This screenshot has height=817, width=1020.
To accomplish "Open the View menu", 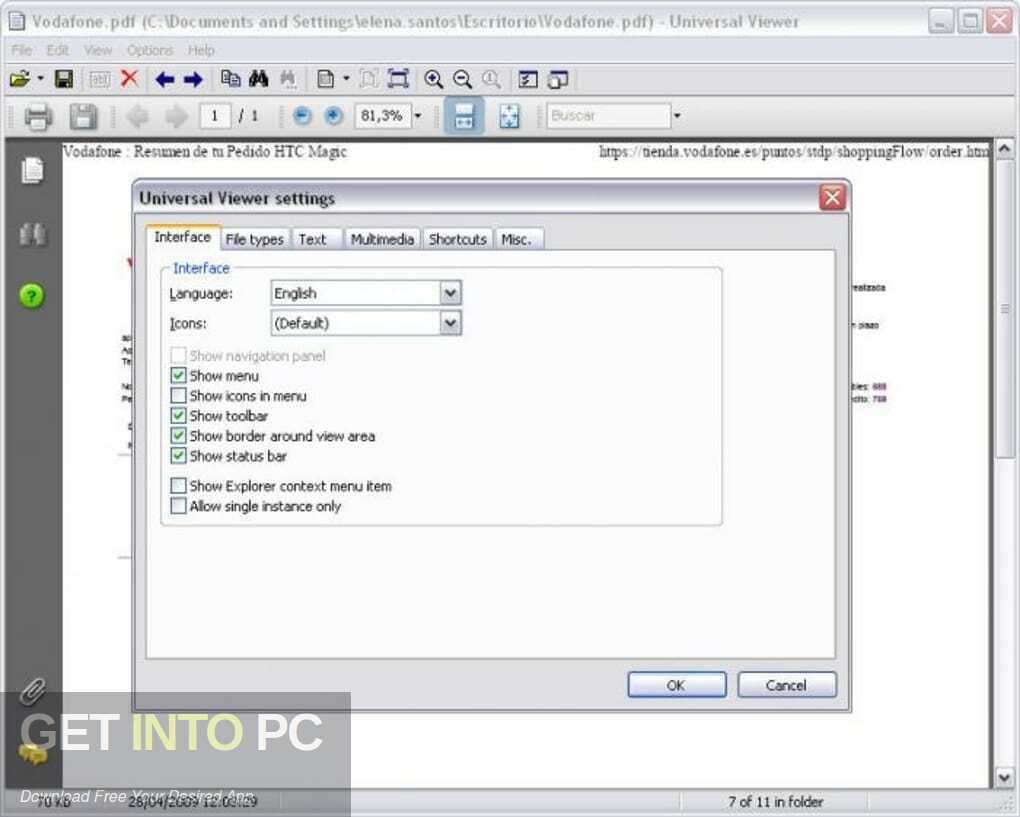I will pyautogui.click(x=98, y=50).
